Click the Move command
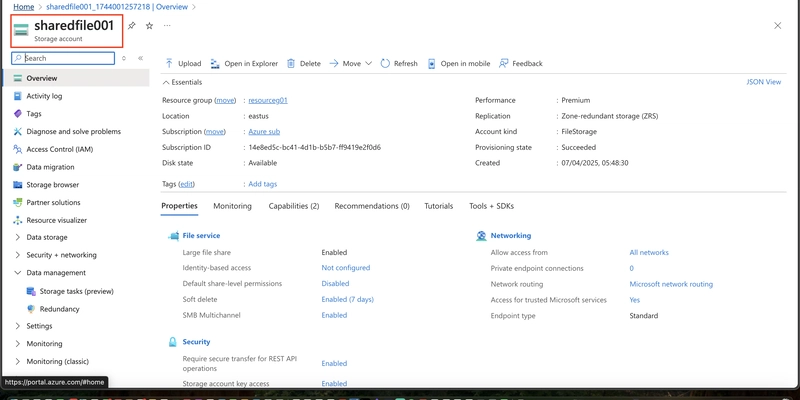The image size is (800, 400). click(345, 64)
